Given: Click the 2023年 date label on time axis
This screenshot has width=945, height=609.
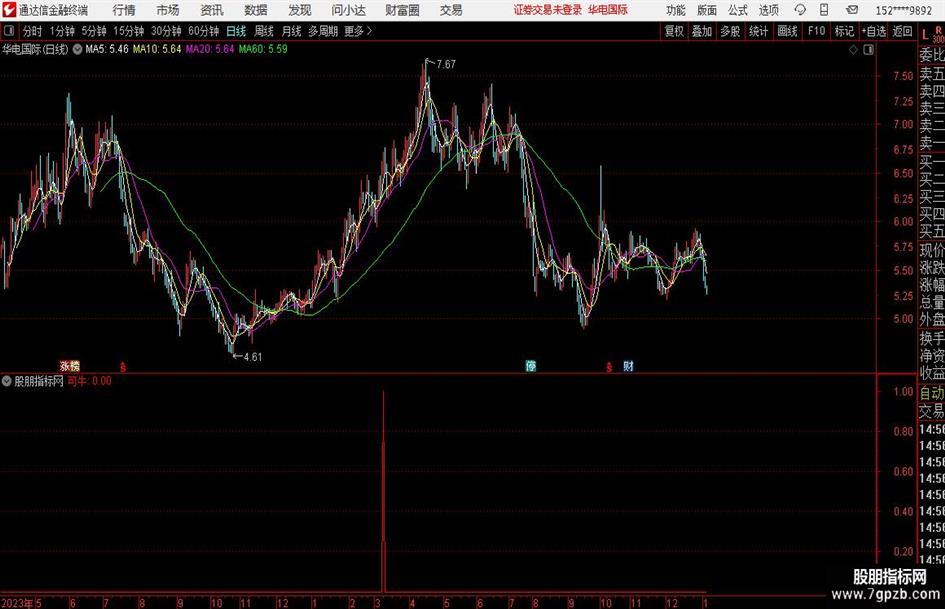Looking at the screenshot, I should pyautogui.click(x=17, y=603).
